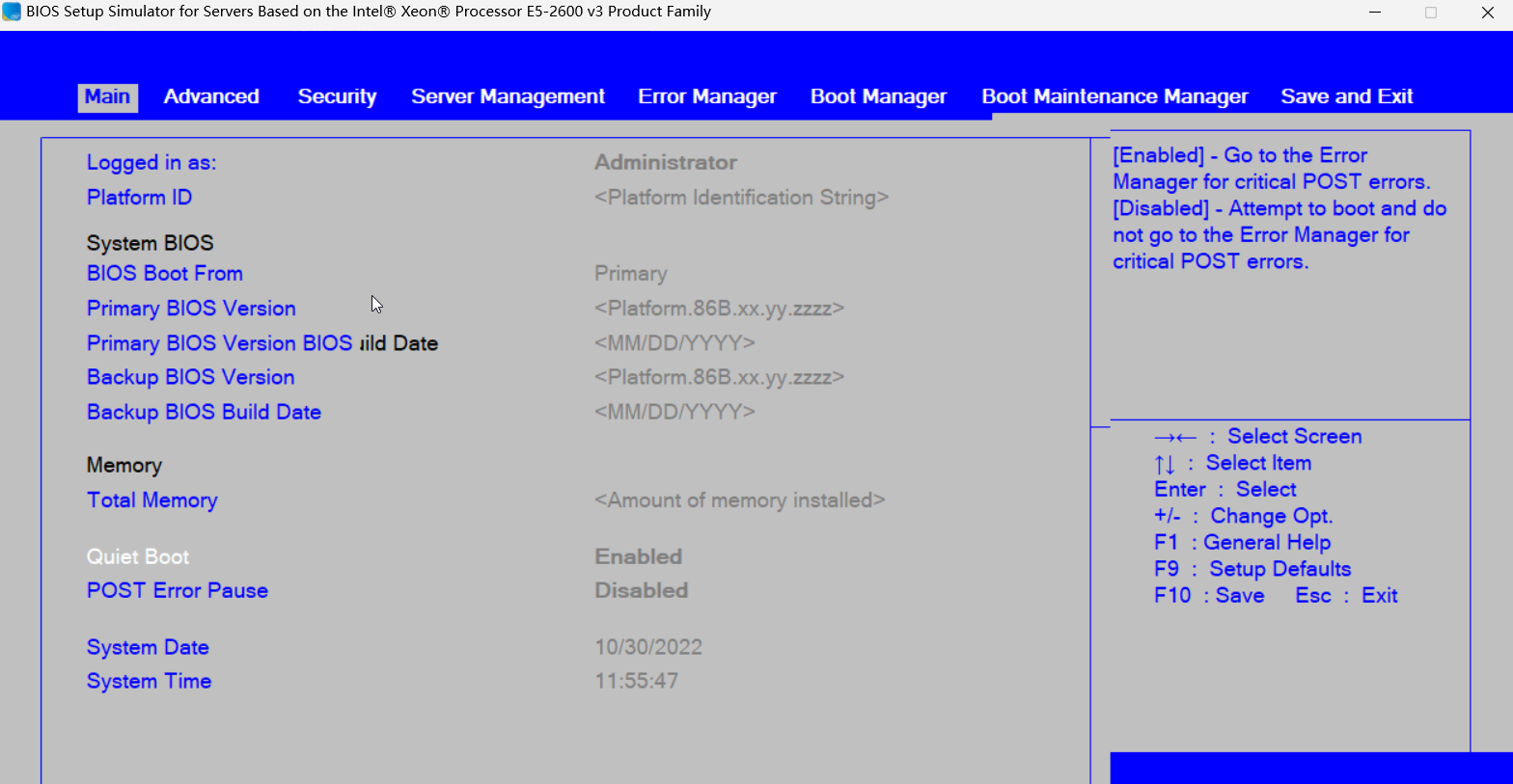Click F9 Setup Defaults hint
1513x784 pixels.
pyautogui.click(x=1252, y=569)
